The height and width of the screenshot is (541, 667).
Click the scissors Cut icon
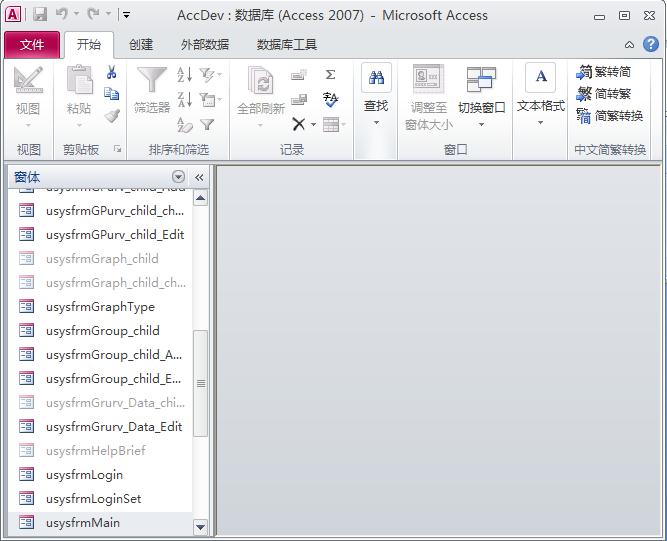[x=111, y=72]
